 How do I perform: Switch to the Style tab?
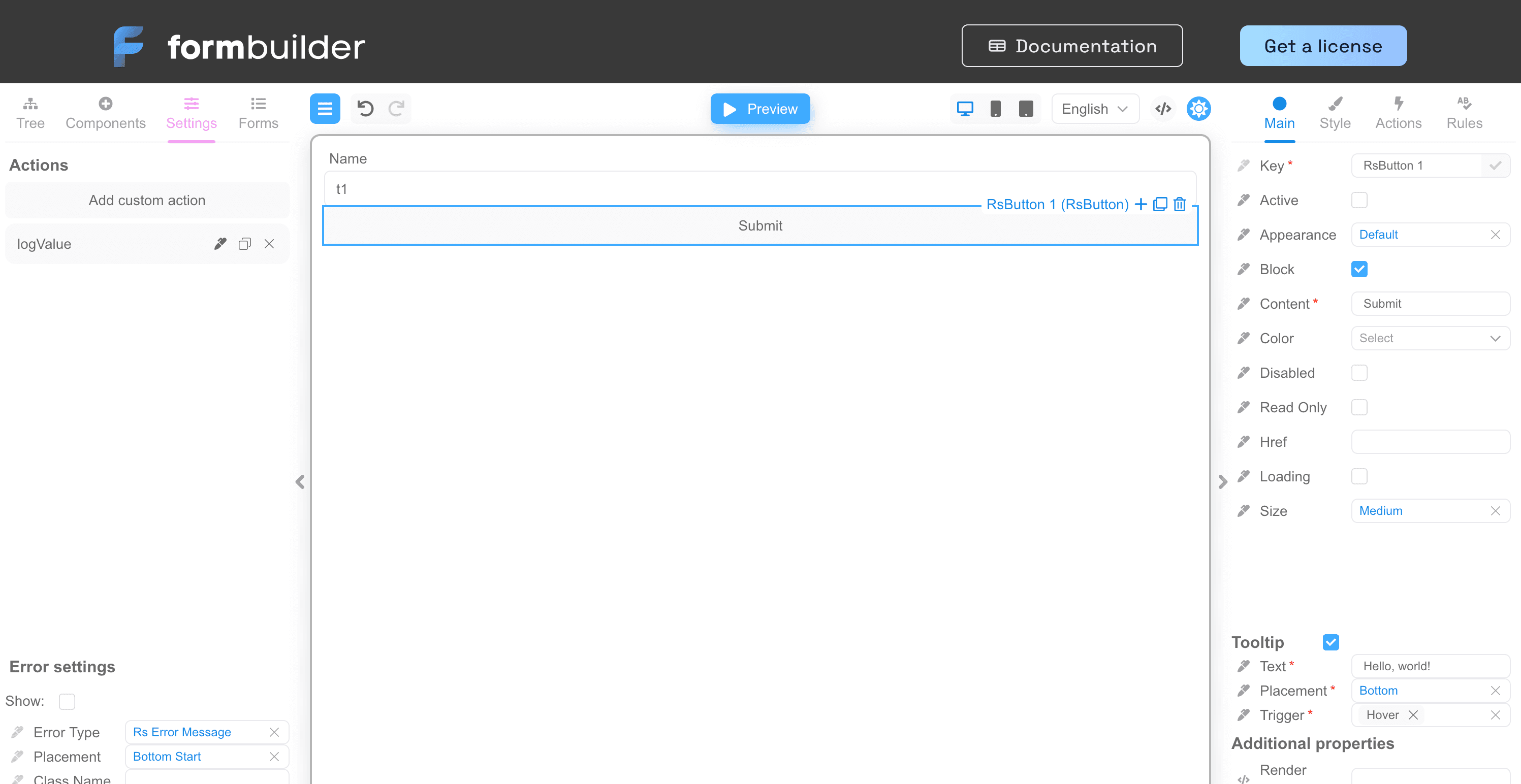click(1335, 112)
